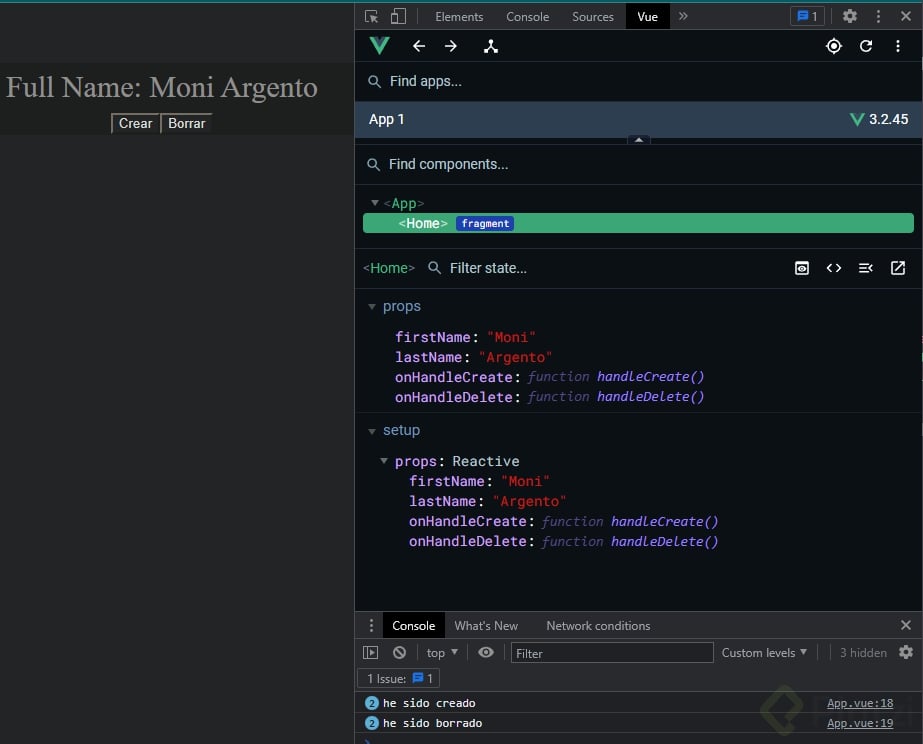This screenshot has height=744, width=923.
Task: Select the Home component row
Action: click(638, 224)
